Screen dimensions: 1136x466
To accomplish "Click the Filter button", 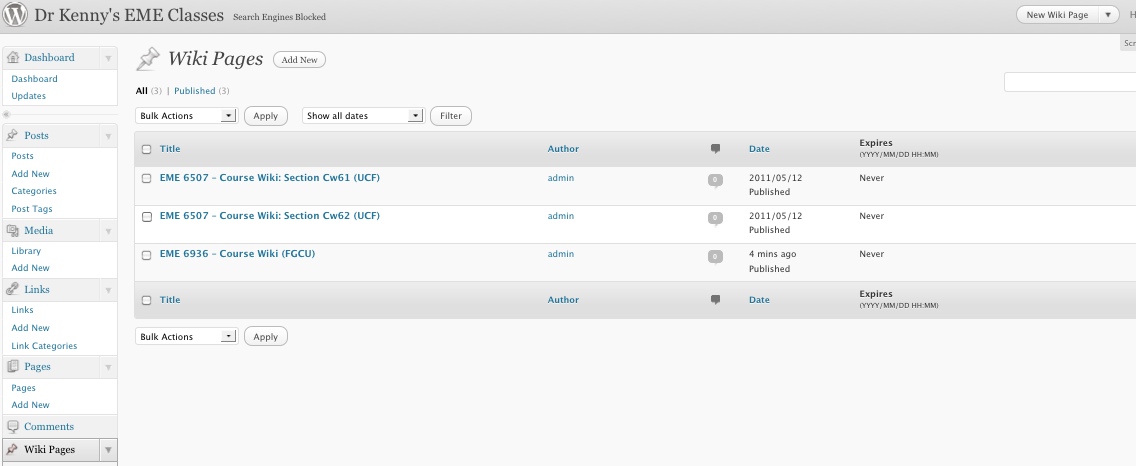I will [451, 116].
